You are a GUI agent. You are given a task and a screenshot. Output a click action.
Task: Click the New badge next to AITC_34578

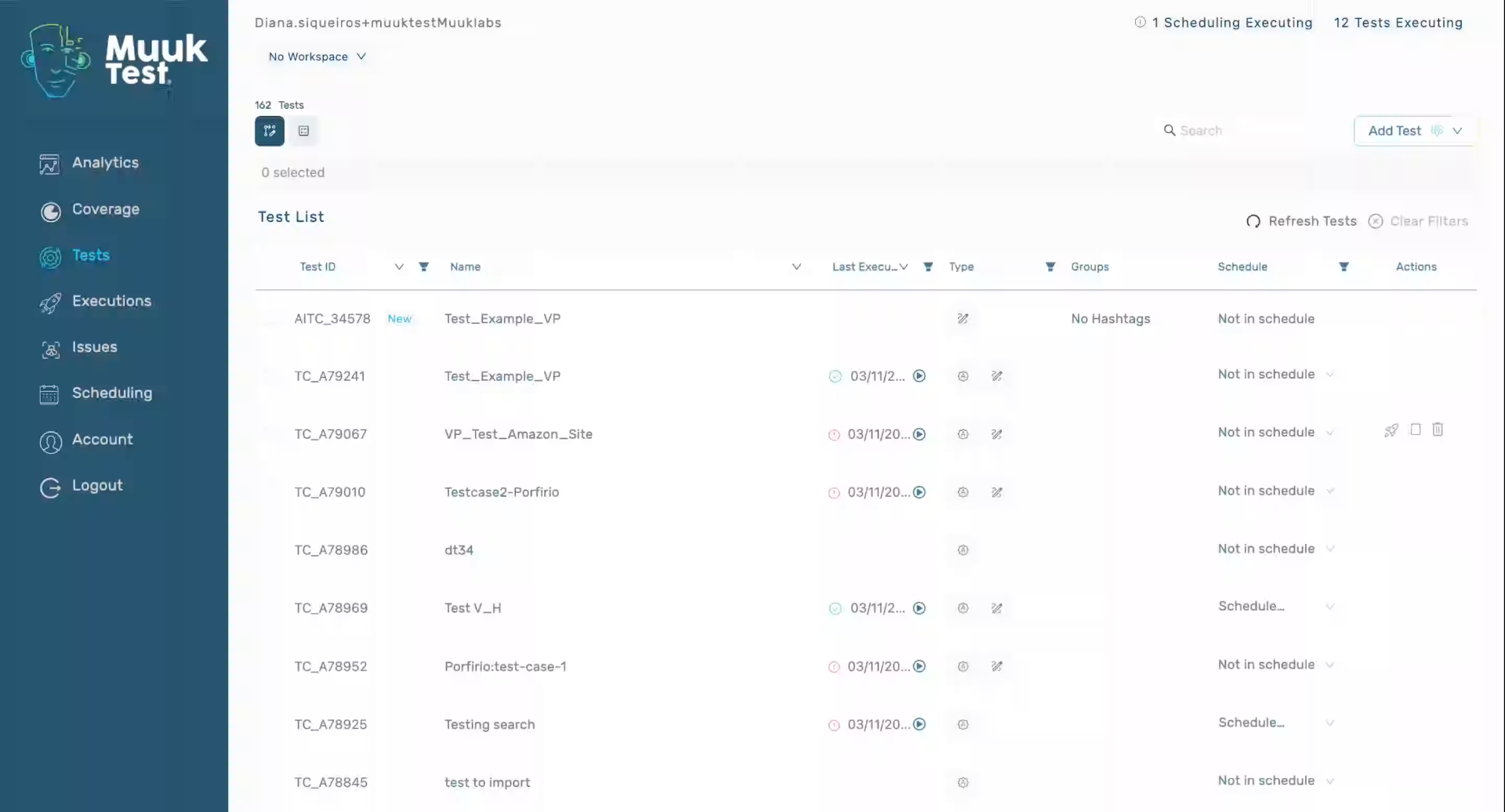(x=400, y=319)
